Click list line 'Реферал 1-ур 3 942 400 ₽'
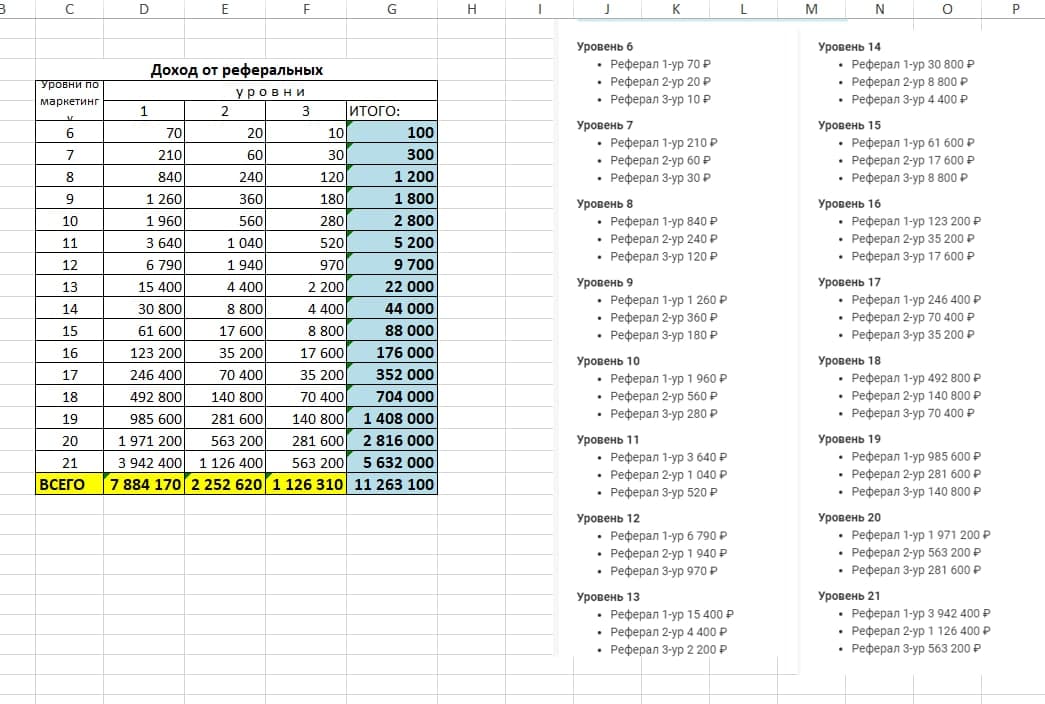 click(x=921, y=613)
